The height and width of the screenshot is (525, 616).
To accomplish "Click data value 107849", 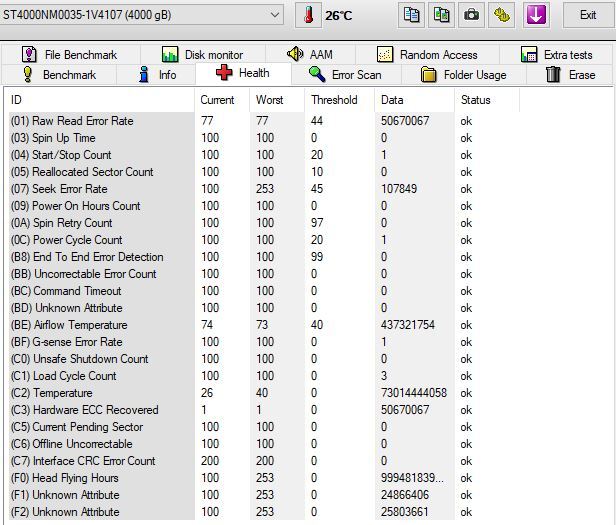I will click(x=399, y=189).
